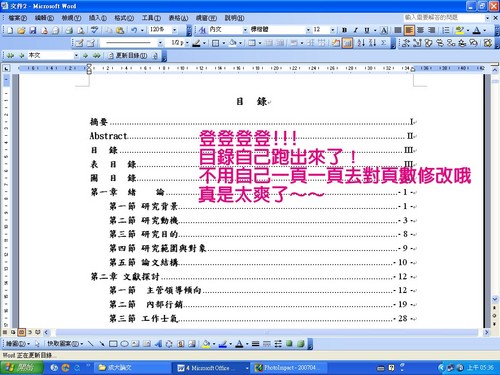Open the 格式 (Format) menu
Screen dimensions: 500x375
124,18
